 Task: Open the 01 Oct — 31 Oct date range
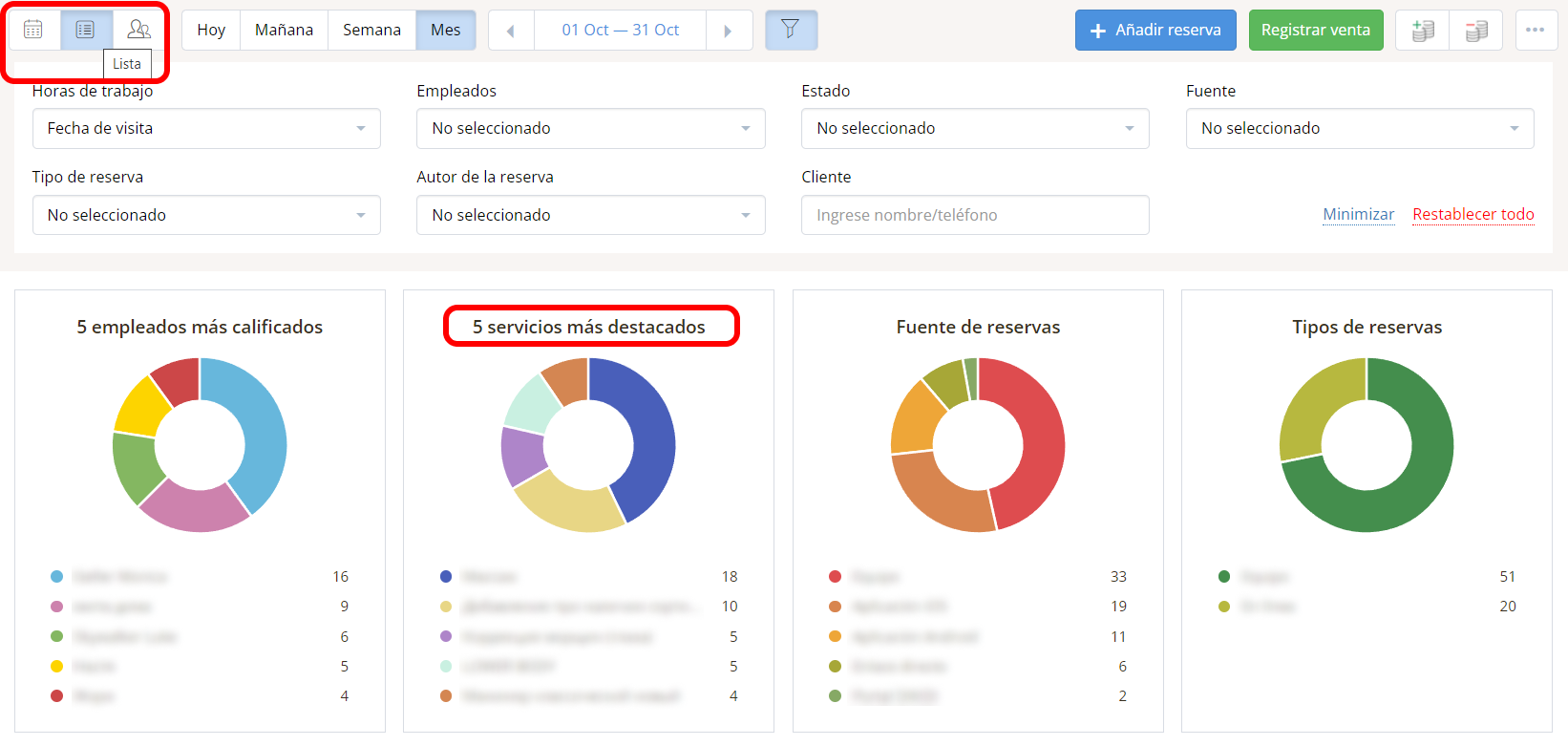[x=621, y=30]
